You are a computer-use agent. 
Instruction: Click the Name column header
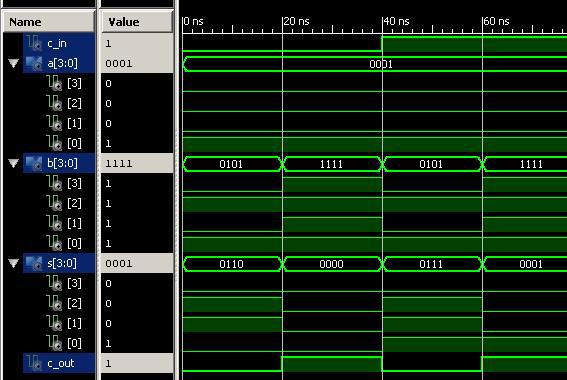(49, 22)
